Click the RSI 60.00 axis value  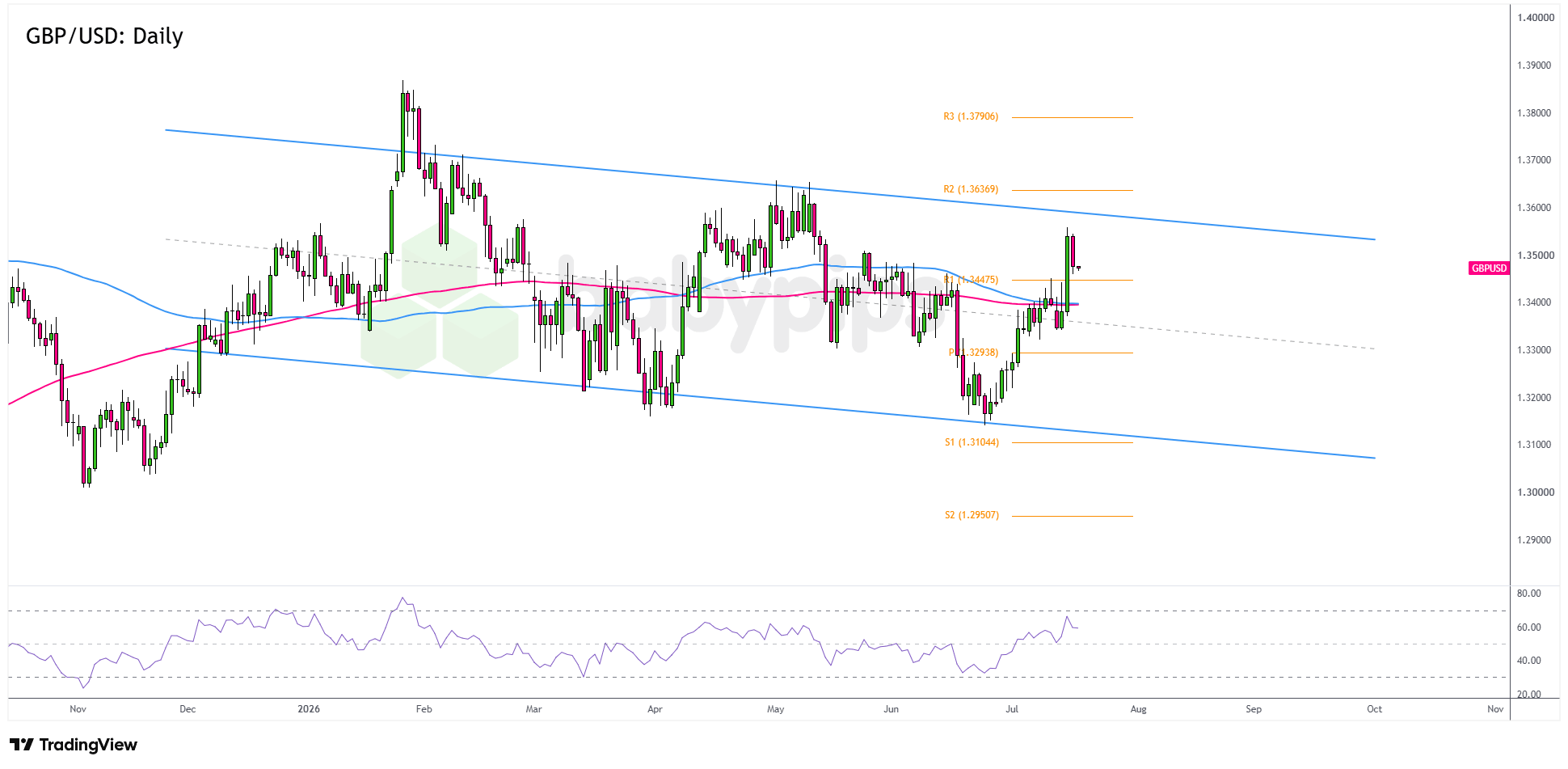[x=1529, y=627]
